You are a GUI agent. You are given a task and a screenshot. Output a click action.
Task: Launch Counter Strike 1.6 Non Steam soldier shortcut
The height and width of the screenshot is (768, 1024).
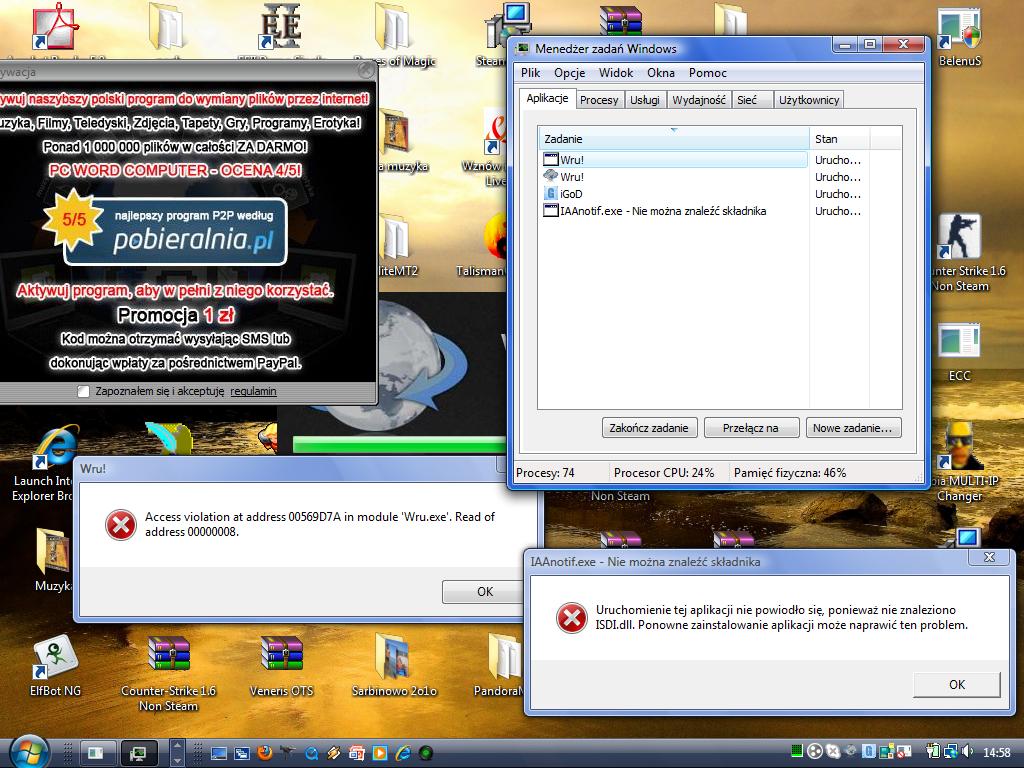tap(959, 253)
